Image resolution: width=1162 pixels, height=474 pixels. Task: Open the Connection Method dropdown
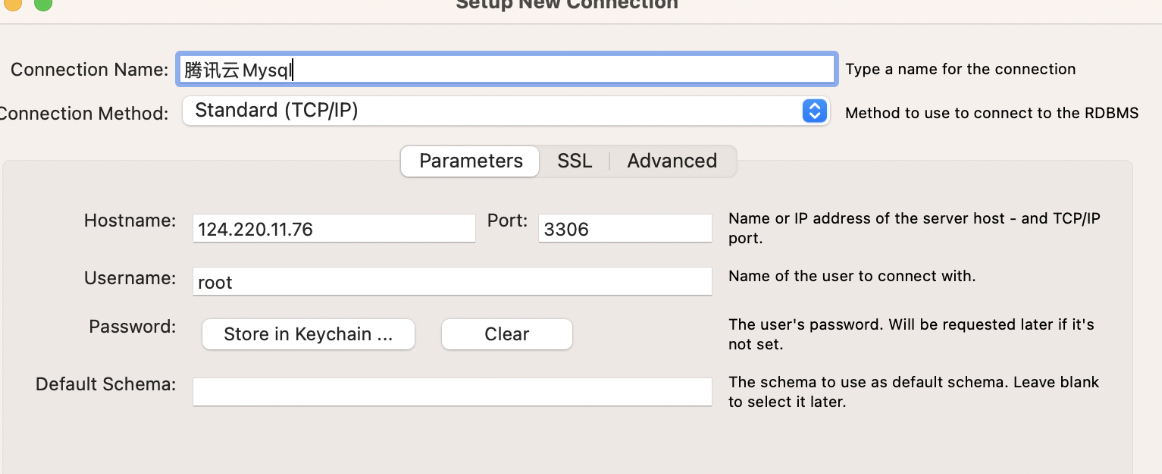coord(505,111)
